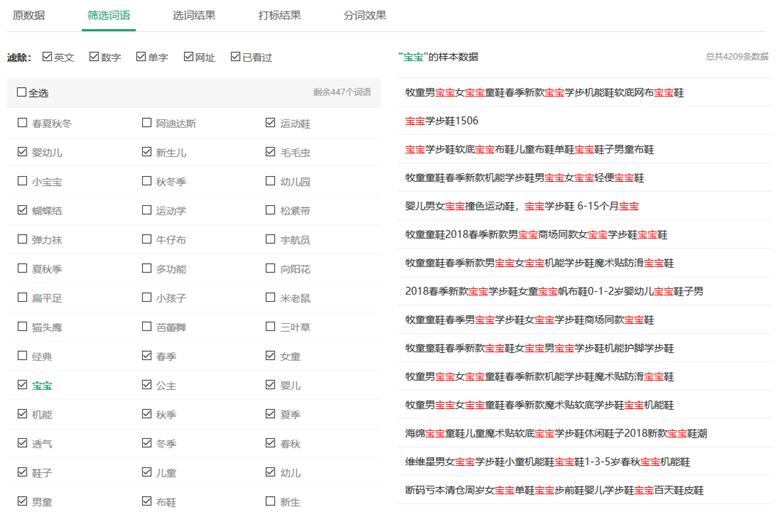The height and width of the screenshot is (512, 776).
Task: Uncheck the 冬季 word checkbox
Action: 146,443
